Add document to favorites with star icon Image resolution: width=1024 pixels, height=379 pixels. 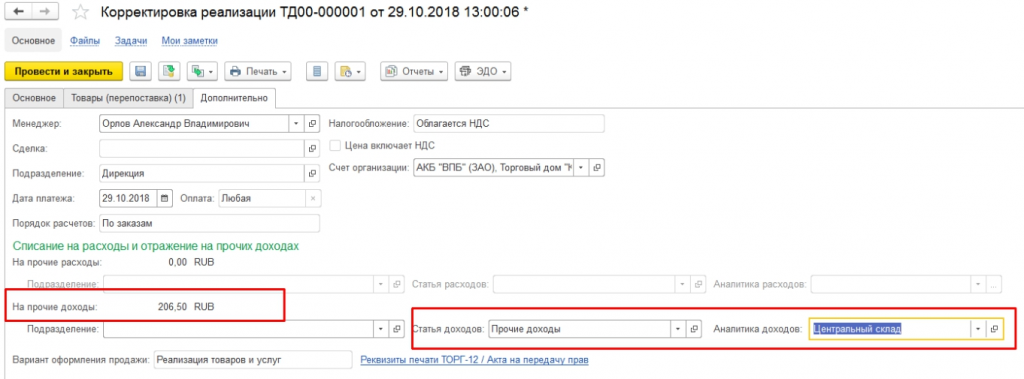(80, 12)
